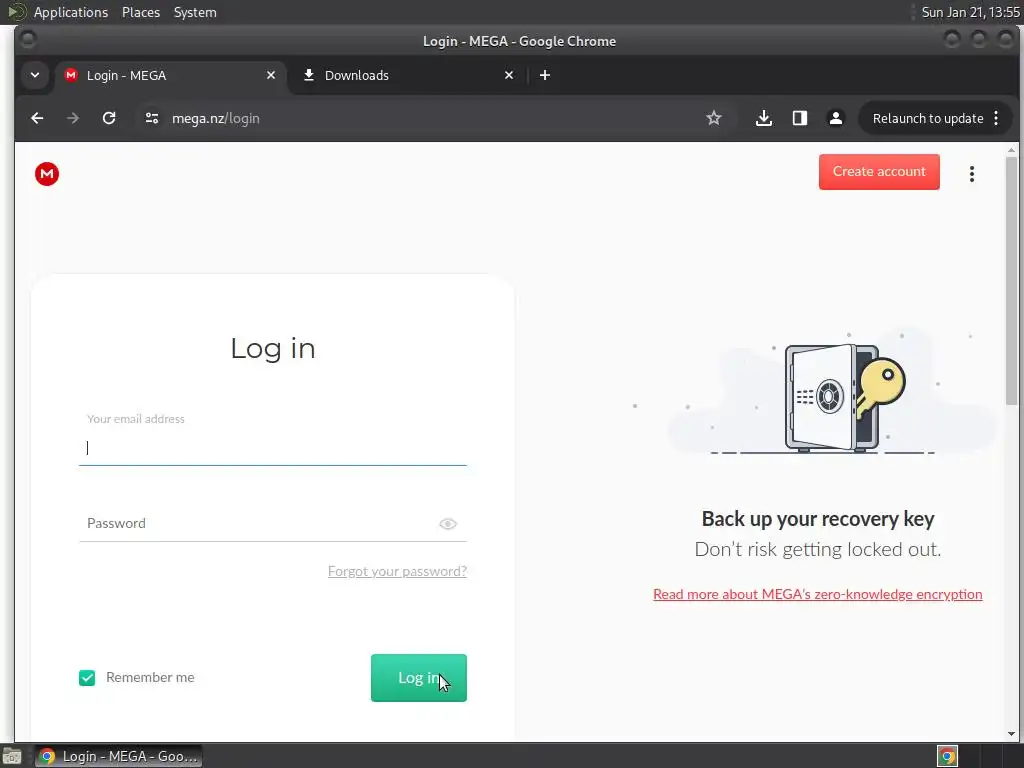Click the show desktop icon in taskbar
Viewport: 1024px width, 768px height.
tap(12, 756)
